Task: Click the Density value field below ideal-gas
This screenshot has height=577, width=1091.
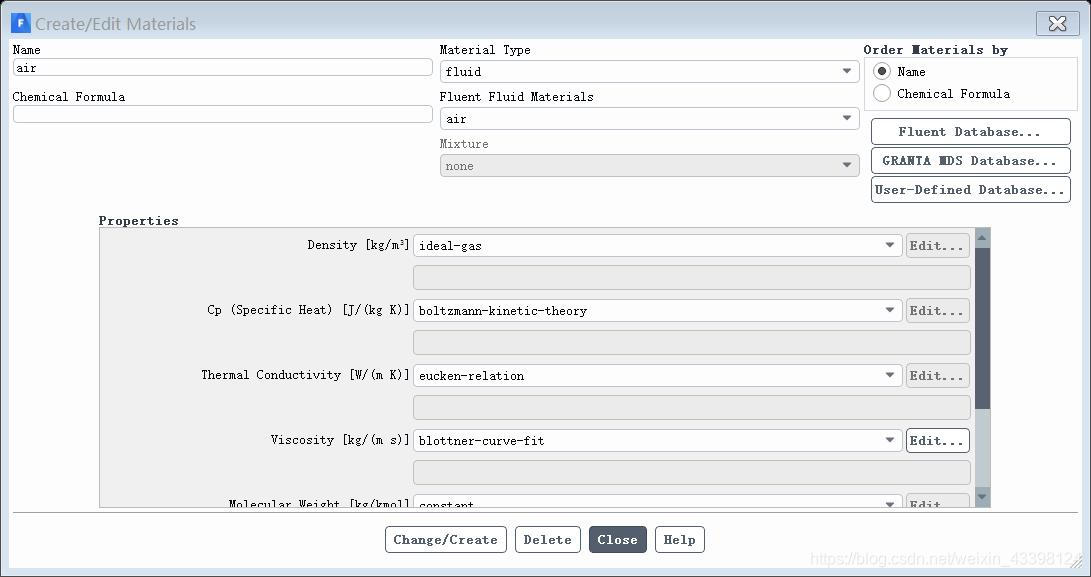Action: point(692,278)
